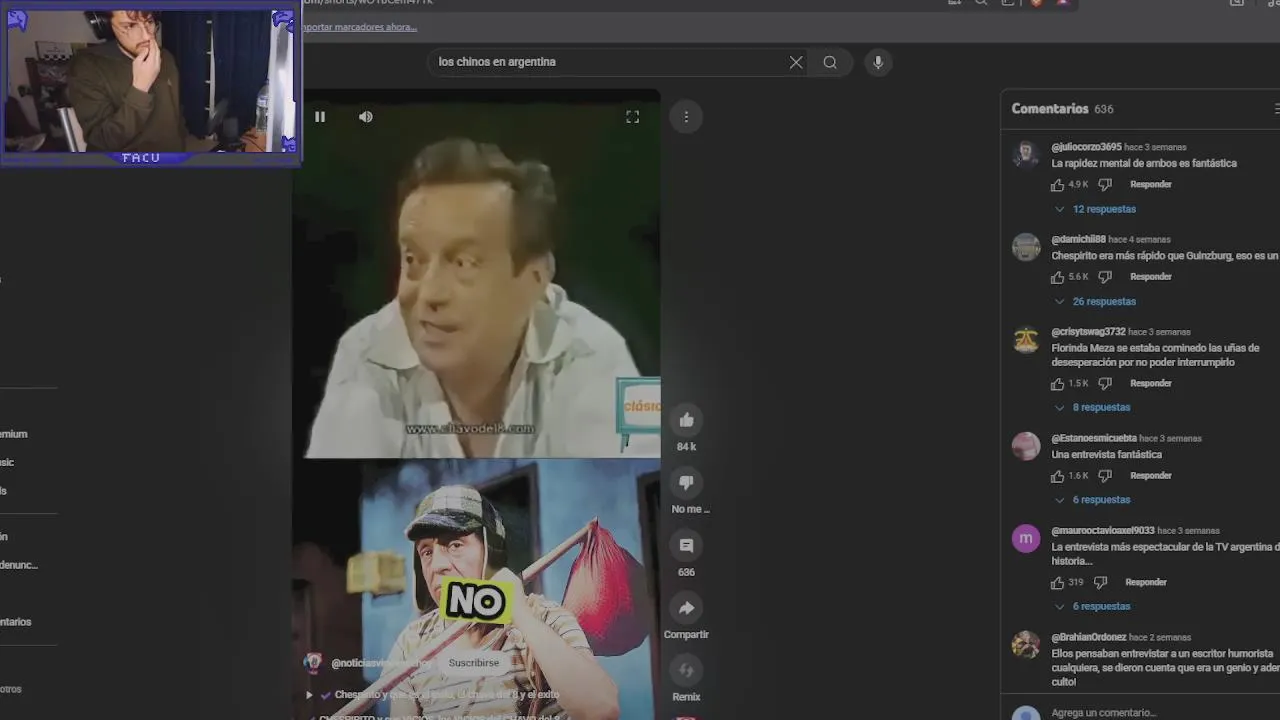Viewport: 1280px width, 720px height.
Task: Like the comment by @crisytswag3732
Action: click(1058, 384)
